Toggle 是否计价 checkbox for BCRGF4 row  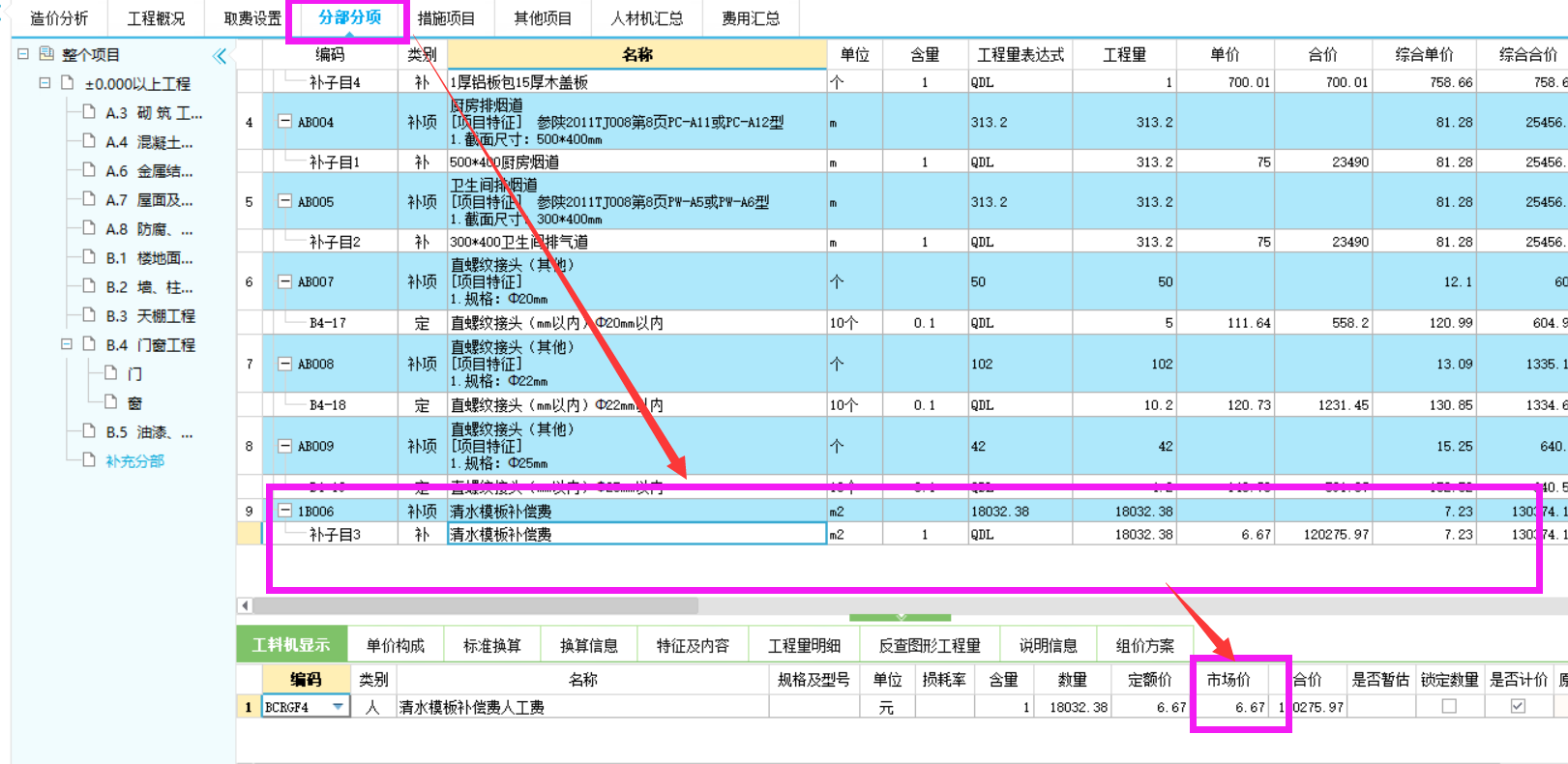1518,706
